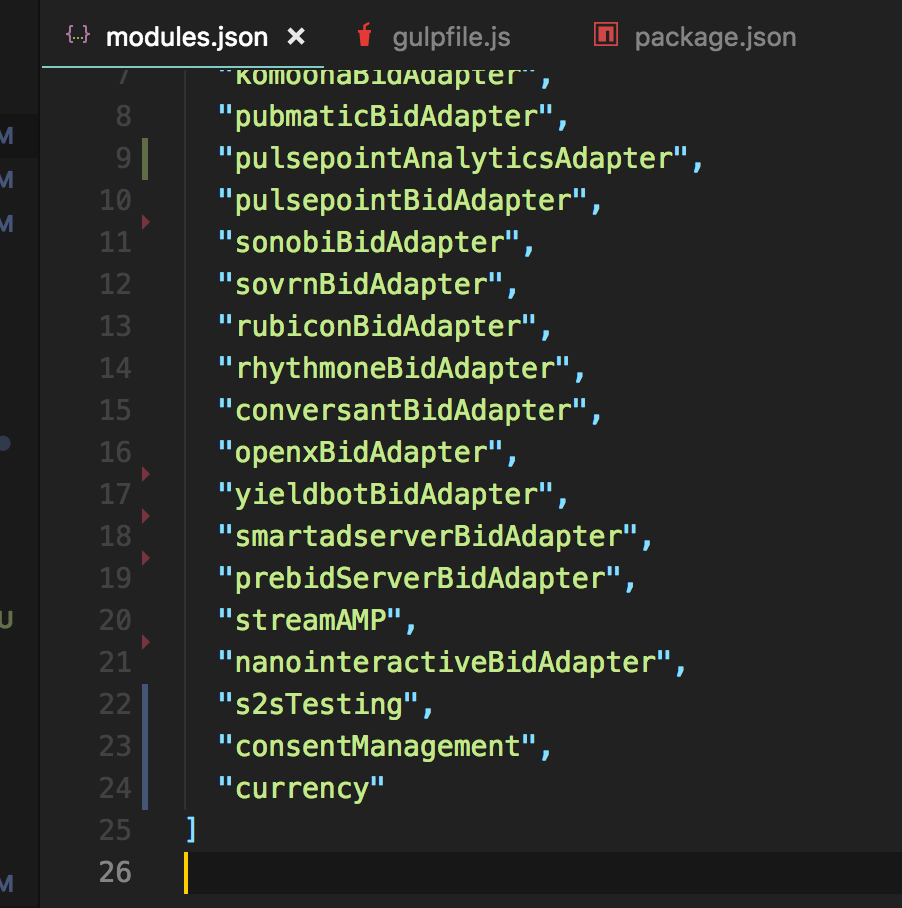Click "streamAMP" text

click(x=310, y=621)
